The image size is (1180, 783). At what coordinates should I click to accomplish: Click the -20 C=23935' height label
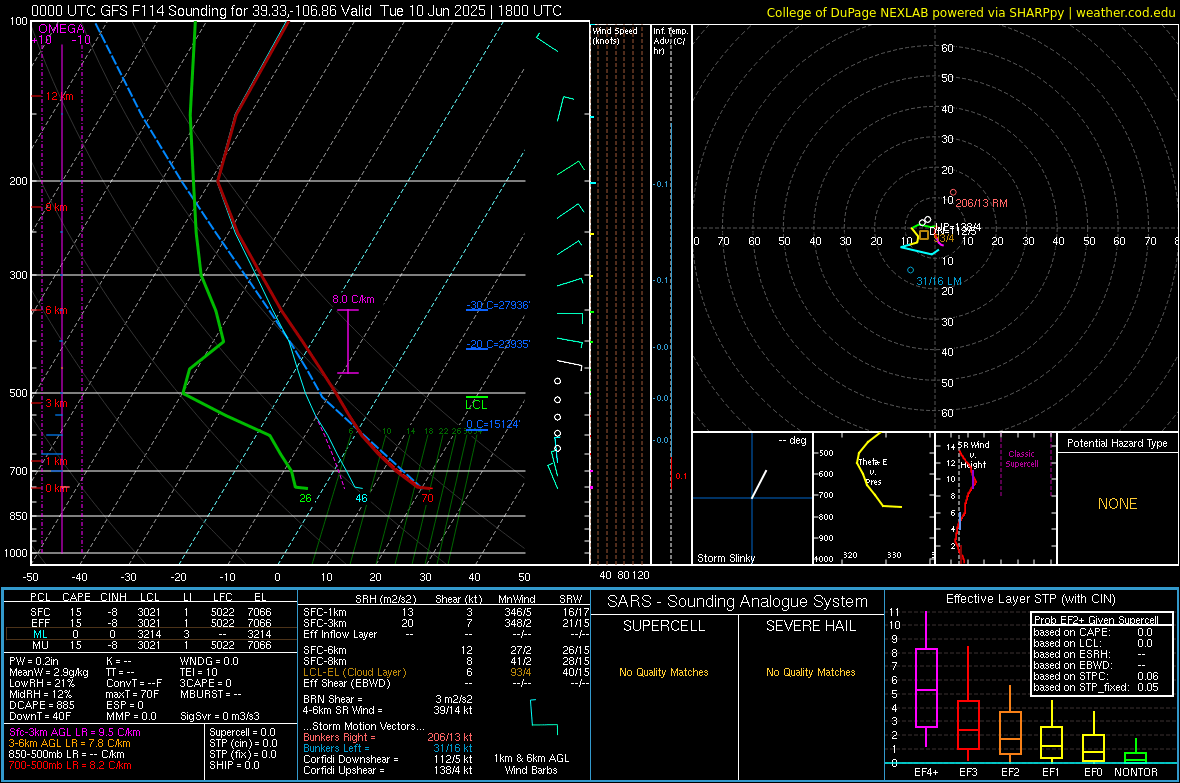498,344
